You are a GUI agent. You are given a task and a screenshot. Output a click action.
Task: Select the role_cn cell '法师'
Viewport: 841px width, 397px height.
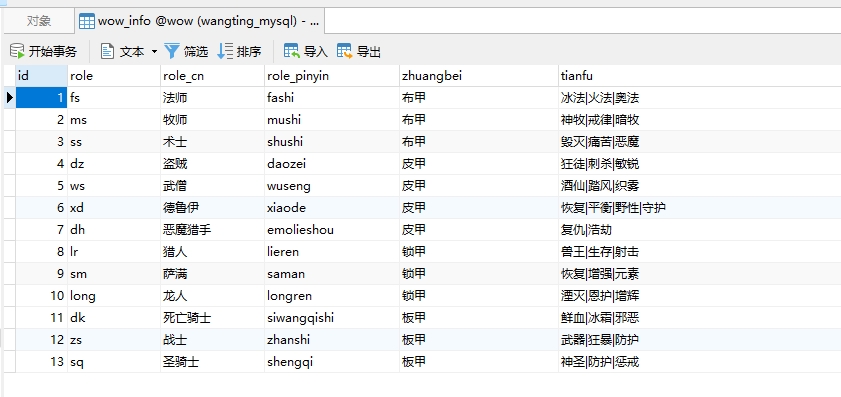click(212, 98)
